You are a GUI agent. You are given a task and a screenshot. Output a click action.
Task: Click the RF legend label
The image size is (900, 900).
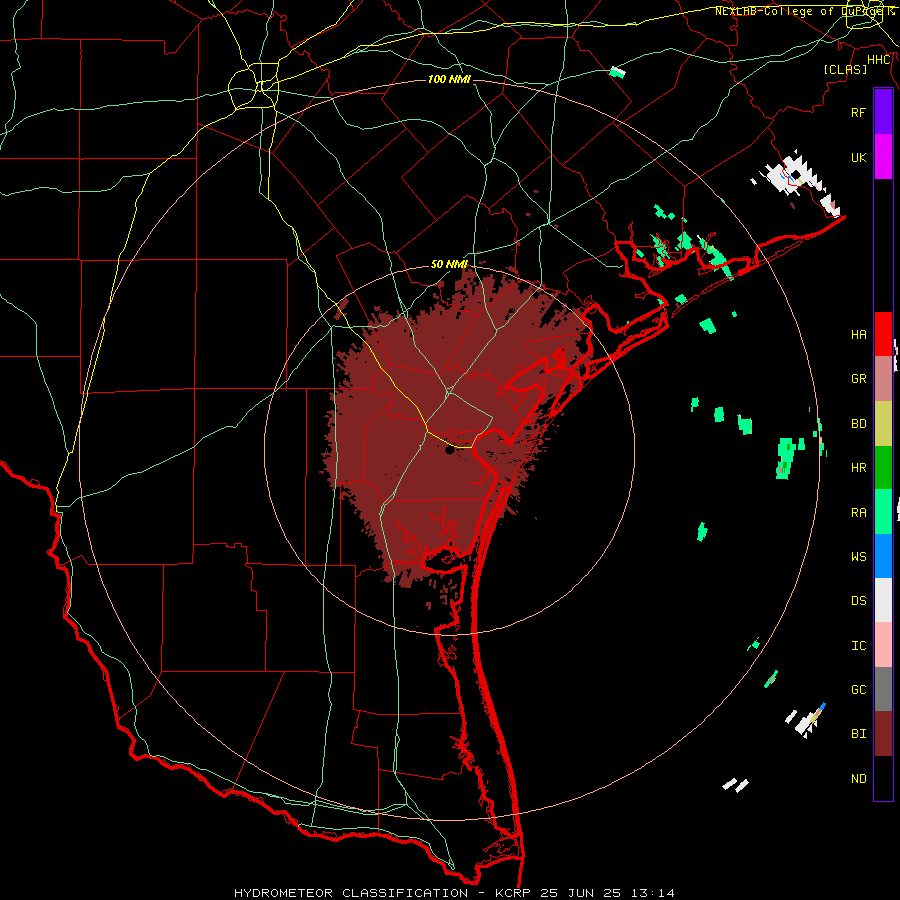[858, 112]
